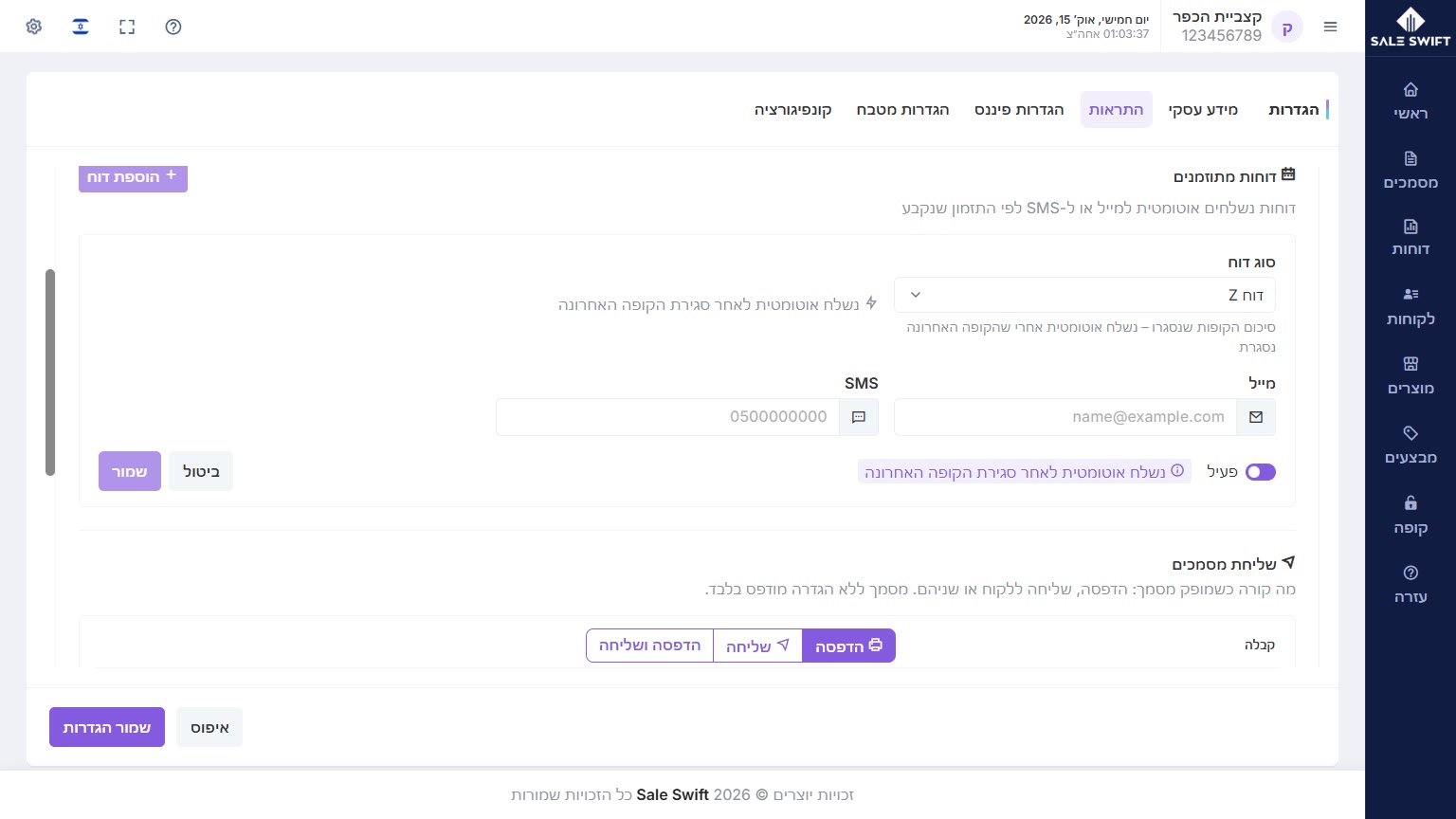Open קופה register in sidebar
This screenshot has height=819, width=1456.
tap(1410, 515)
